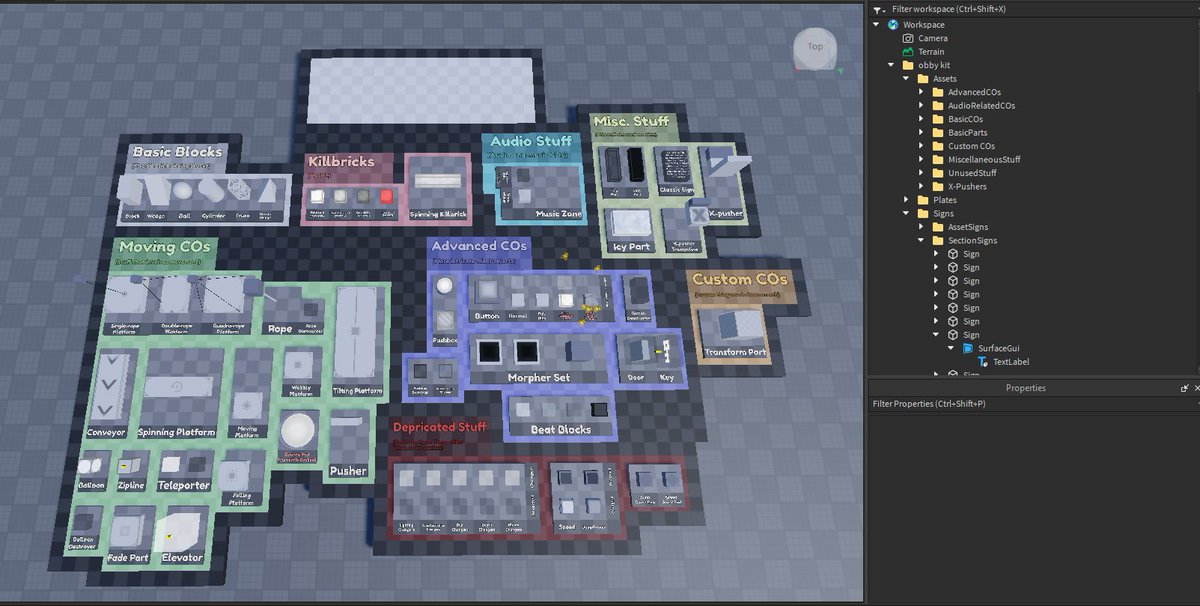Expand the AudioRelatedCOs folder arrow
The width and height of the screenshot is (1200, 606).
click(x=921, y=105)
